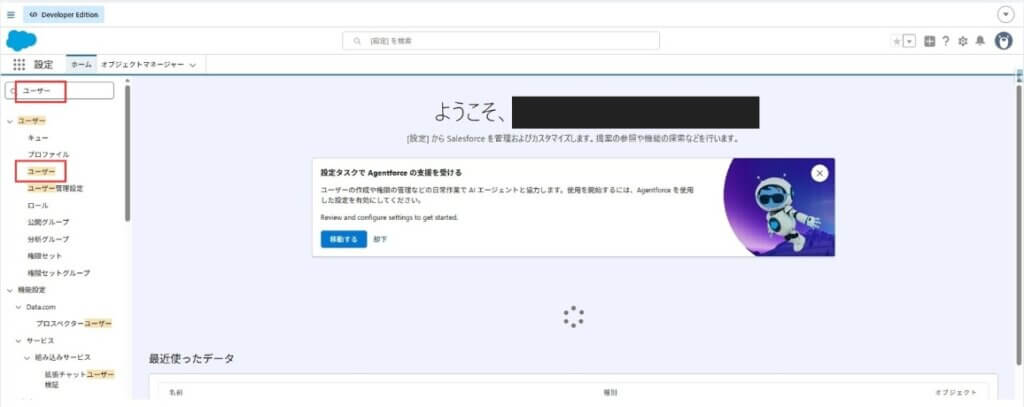This screenshot has height=407, width=1024.
Task: Open ユーザー管理設定 in the setup tree
Action: pos(55,188)
